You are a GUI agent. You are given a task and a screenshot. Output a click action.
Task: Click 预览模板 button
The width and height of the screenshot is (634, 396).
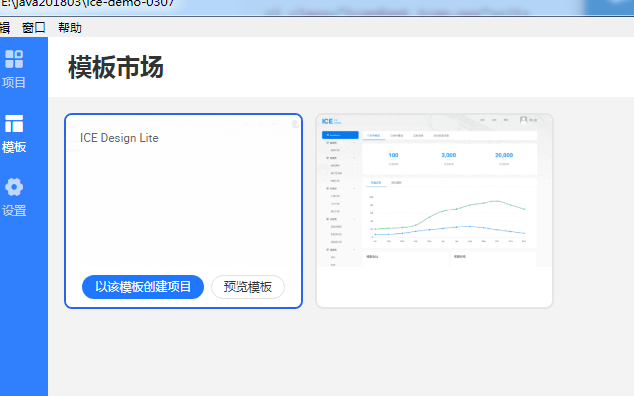(x=248, y=287)
